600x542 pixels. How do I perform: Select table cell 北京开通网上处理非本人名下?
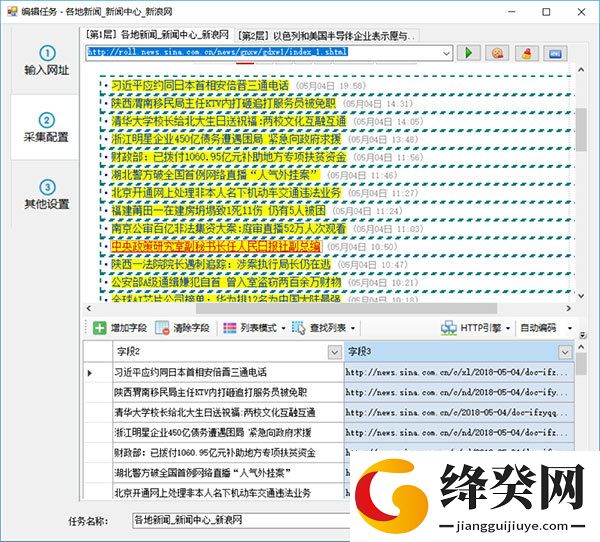228,493
